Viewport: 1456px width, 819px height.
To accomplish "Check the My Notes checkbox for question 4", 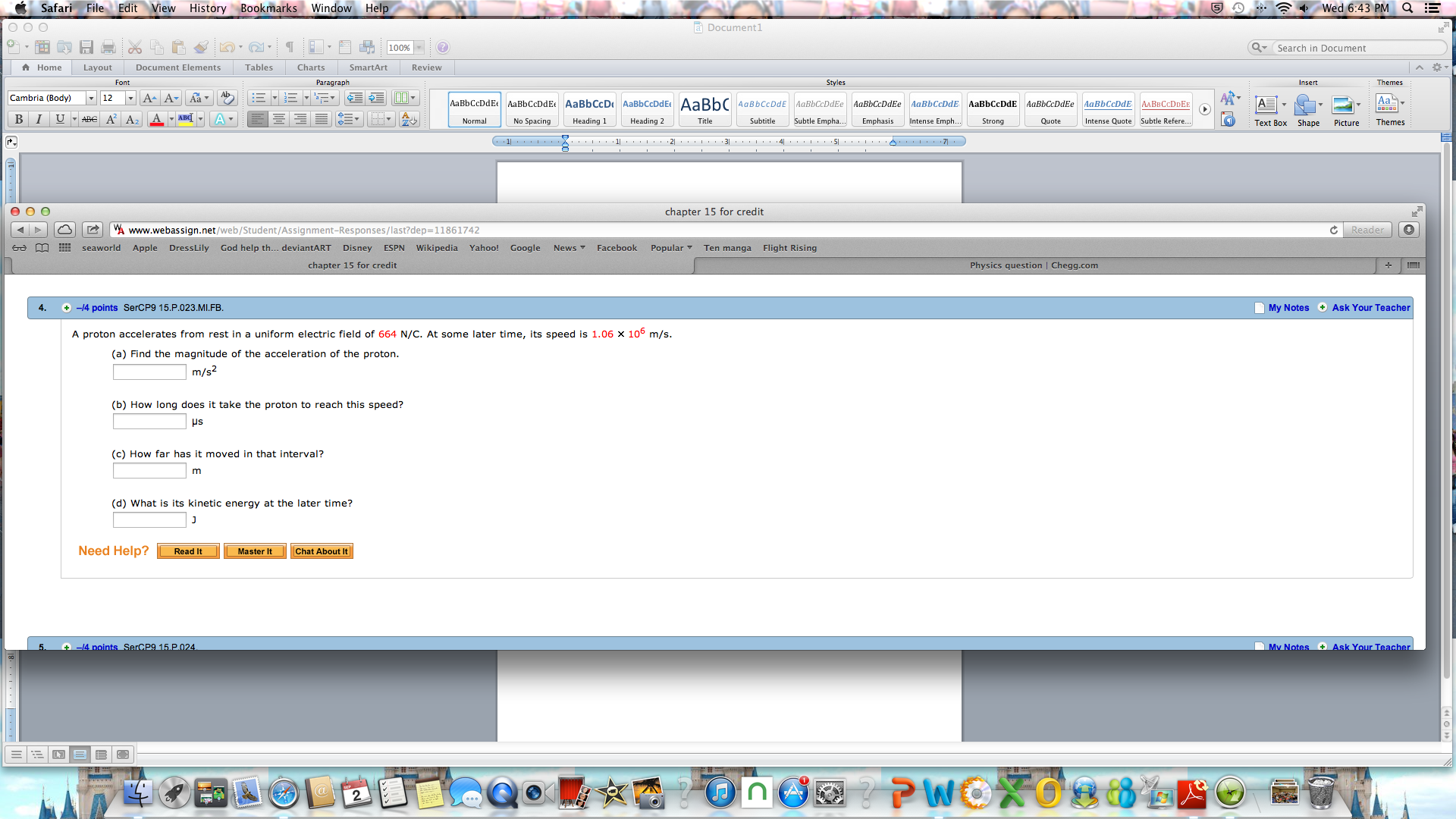I will pyautogui.click(x=1258, y=307).
